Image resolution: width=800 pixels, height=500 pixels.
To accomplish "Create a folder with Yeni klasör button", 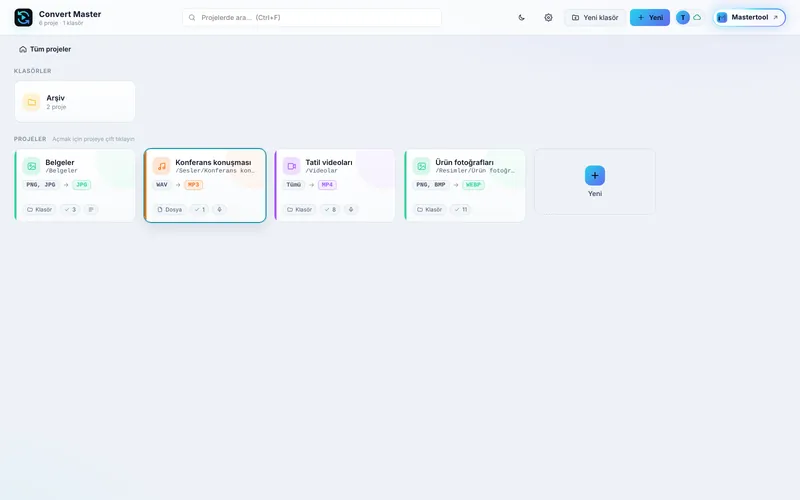I will pyautogui.click(x=595, y=17).
